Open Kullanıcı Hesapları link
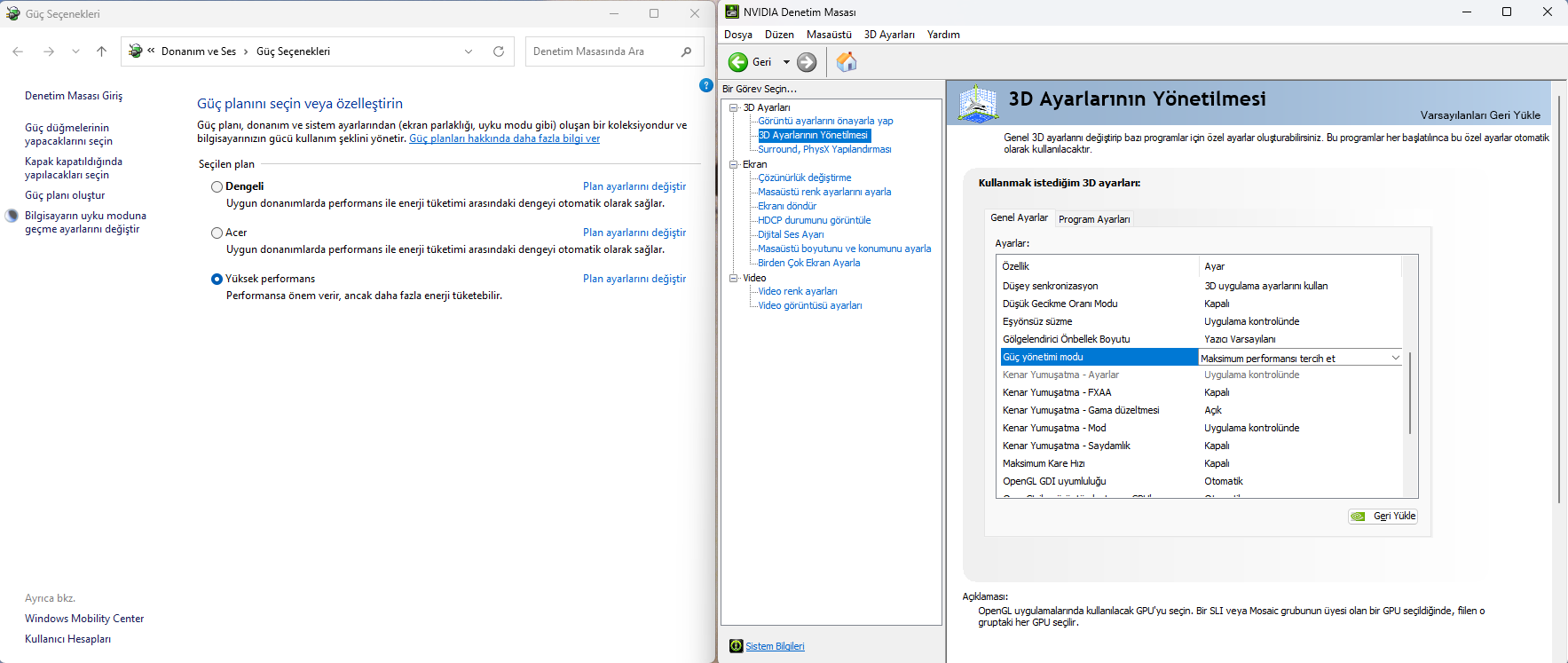Screen dimensions: 1568x663 point(67,639)
